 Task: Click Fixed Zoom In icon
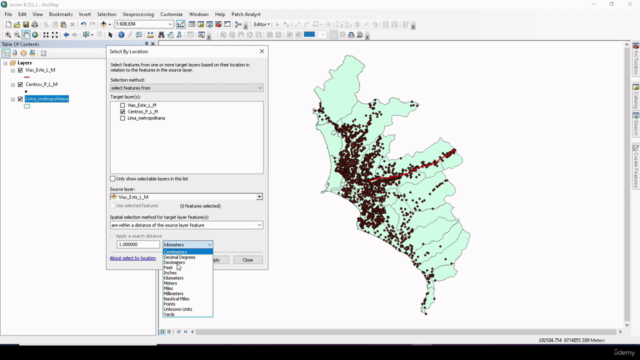pos(46,35)
